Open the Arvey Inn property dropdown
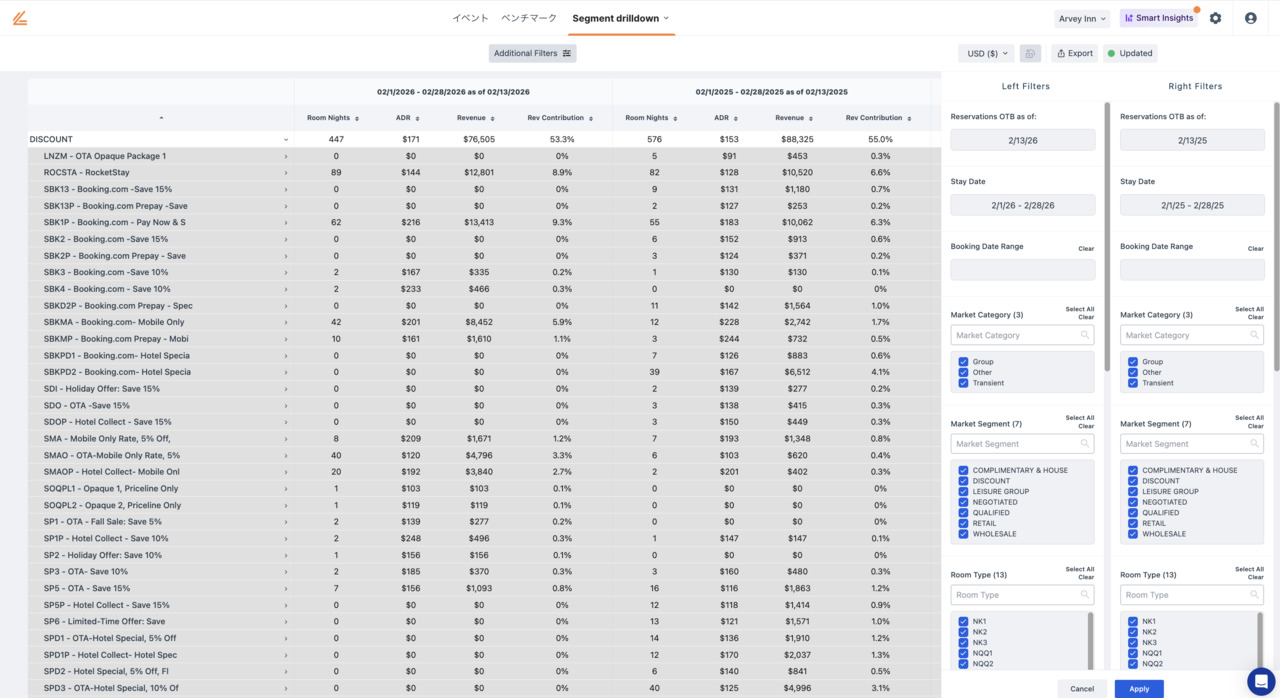The image size is (1280, 698). click(x=1082, y=18)
